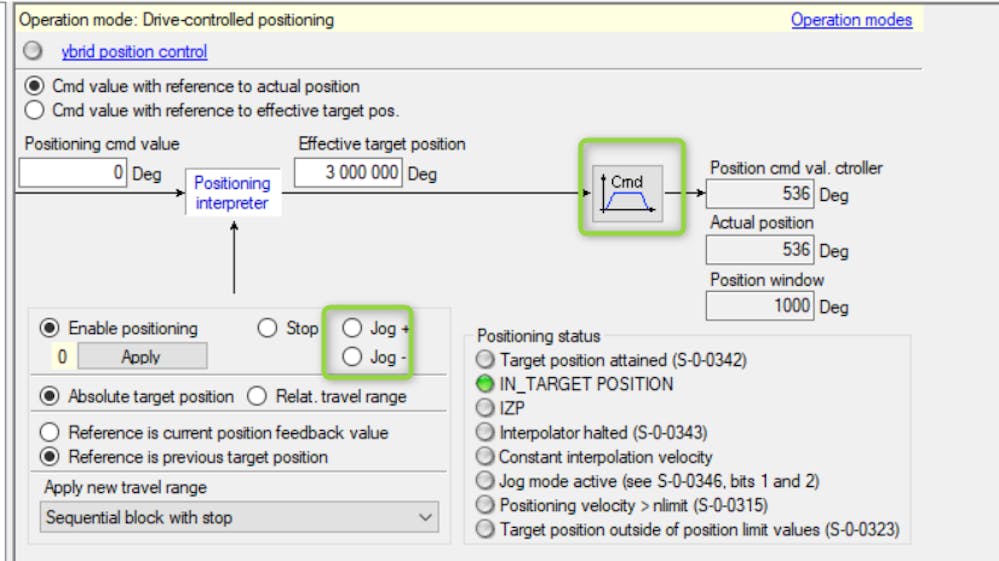Select the Jog + radio button

pyautogui.click(x=353, y=328)
